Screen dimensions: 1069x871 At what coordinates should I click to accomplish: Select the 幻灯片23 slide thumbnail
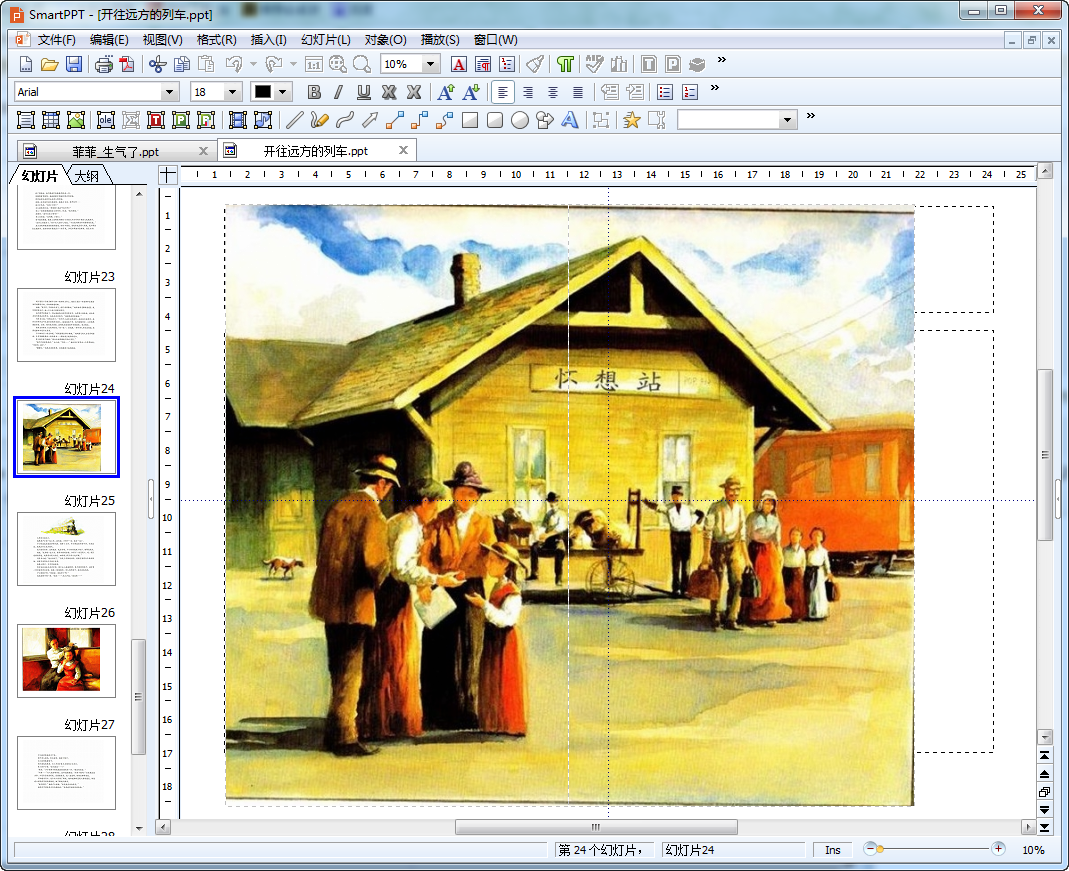coord(66,324)
